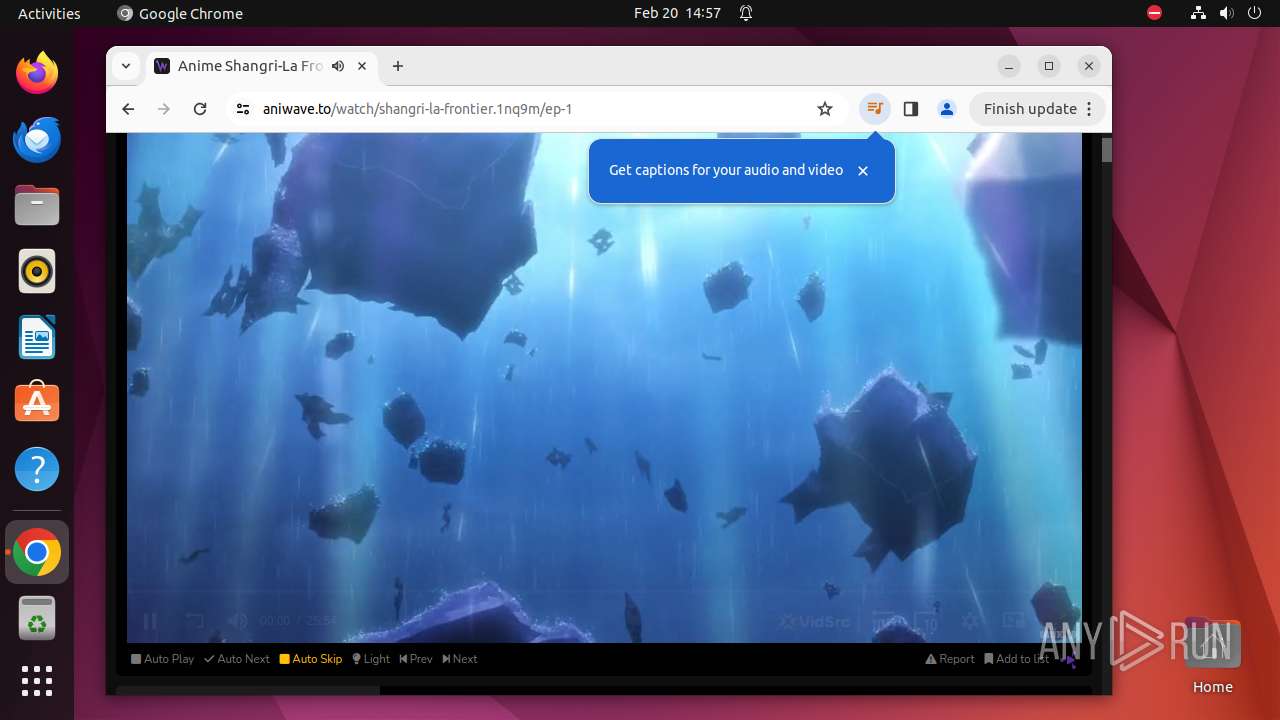Toggle the Light mode bulb

[371, 659]
